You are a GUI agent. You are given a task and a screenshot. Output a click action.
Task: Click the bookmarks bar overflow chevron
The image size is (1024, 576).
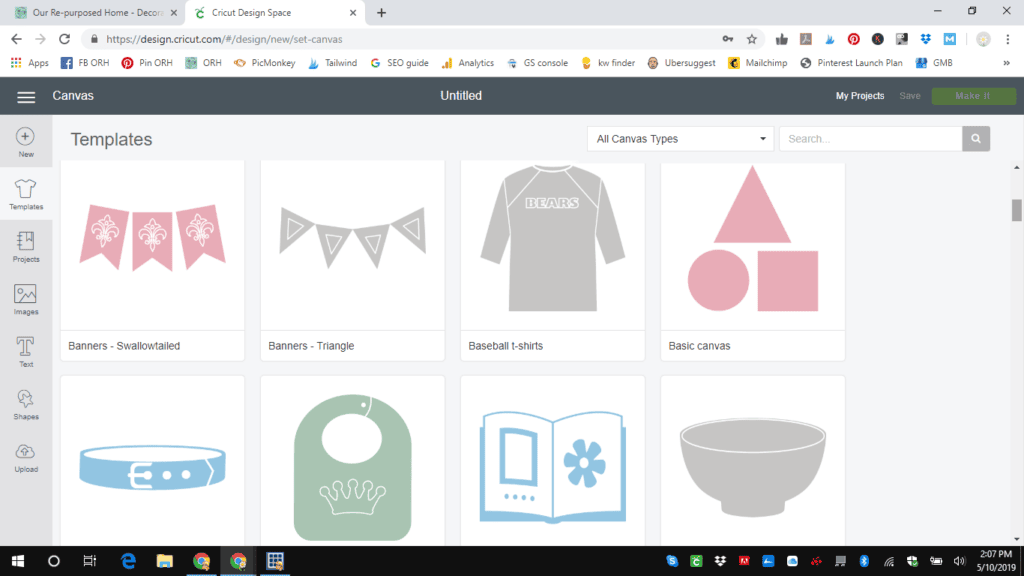point(1005,63)
